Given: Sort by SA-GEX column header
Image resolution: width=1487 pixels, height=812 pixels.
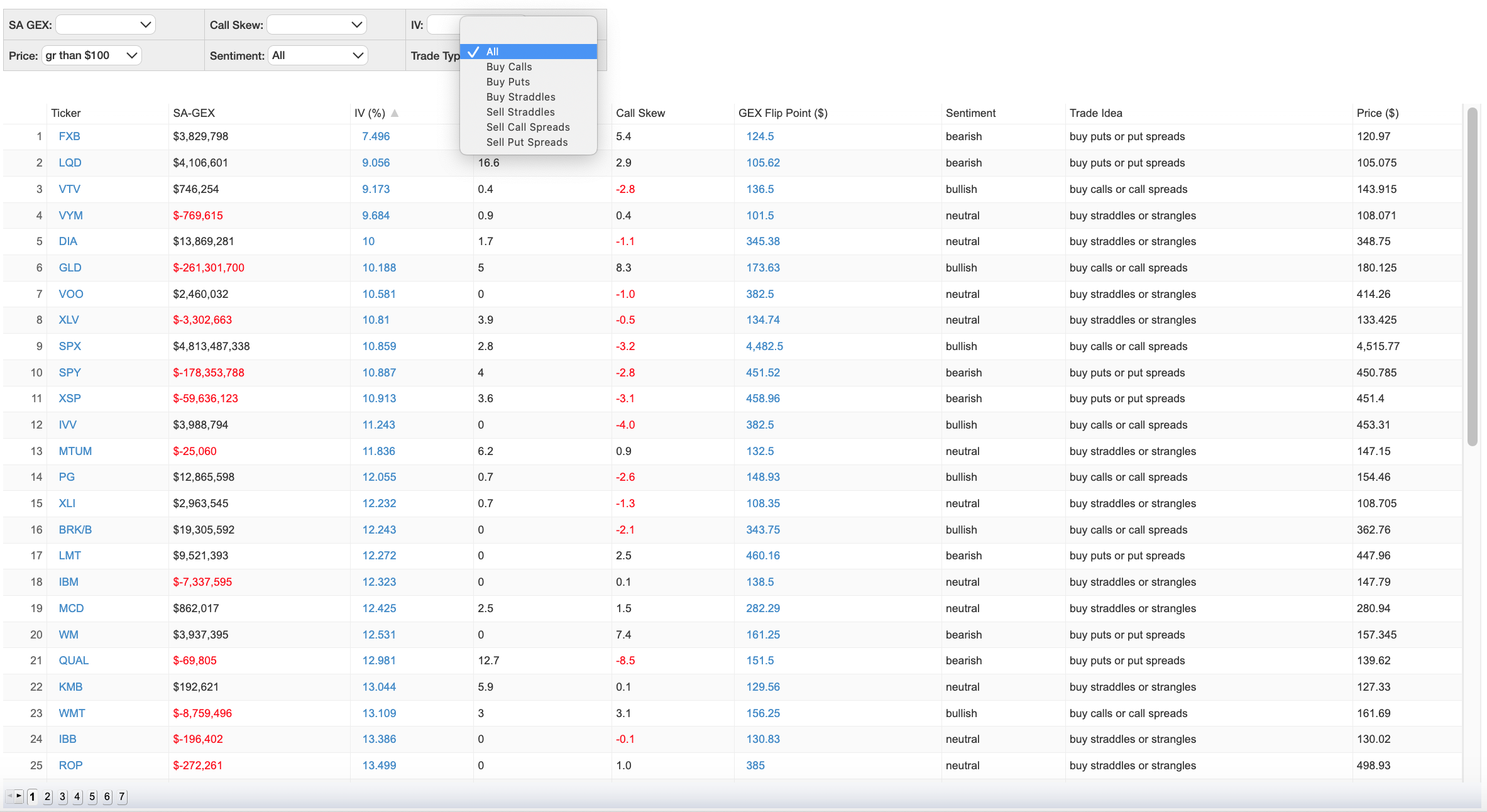Looking at the screenshot, I should tap(194, 113).
